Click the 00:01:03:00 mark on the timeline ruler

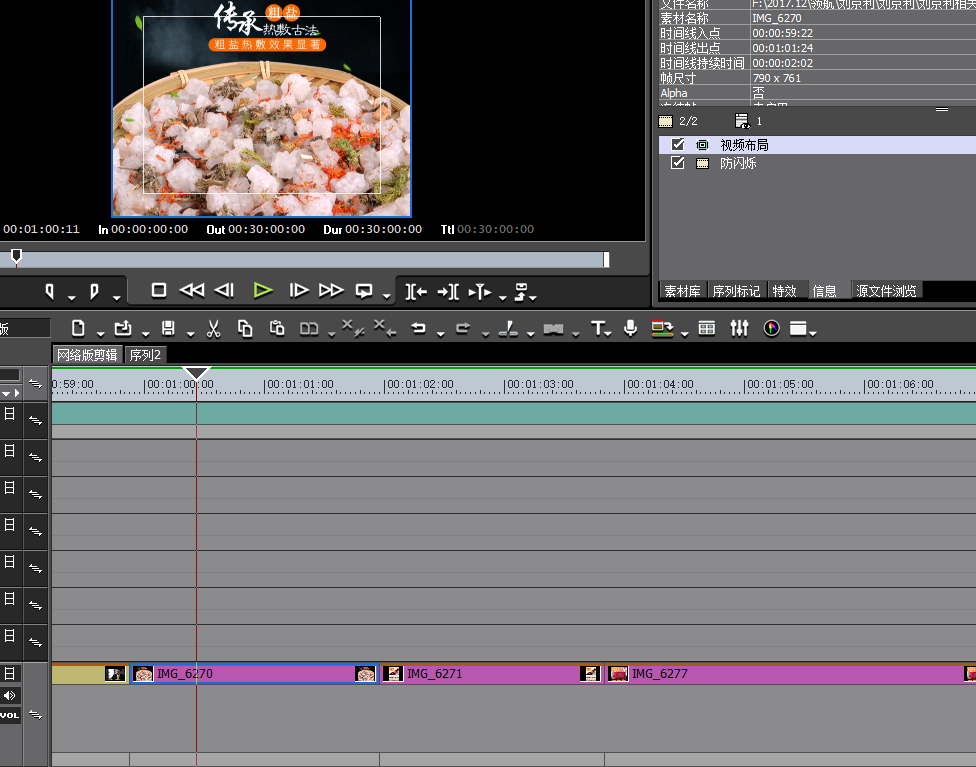click(x=540, y=384)
